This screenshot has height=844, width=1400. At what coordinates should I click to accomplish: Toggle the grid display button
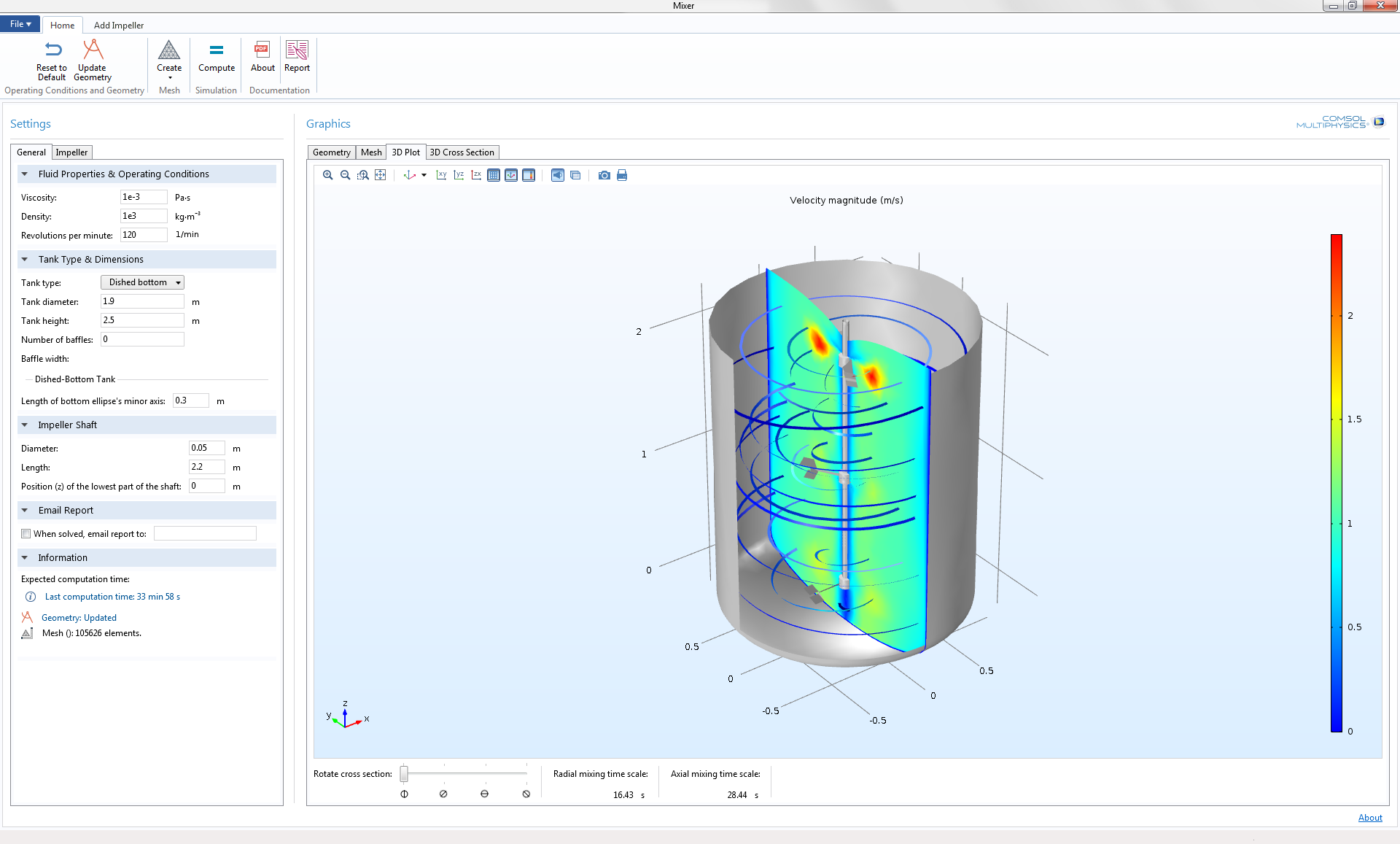click(x=494, y=175)
